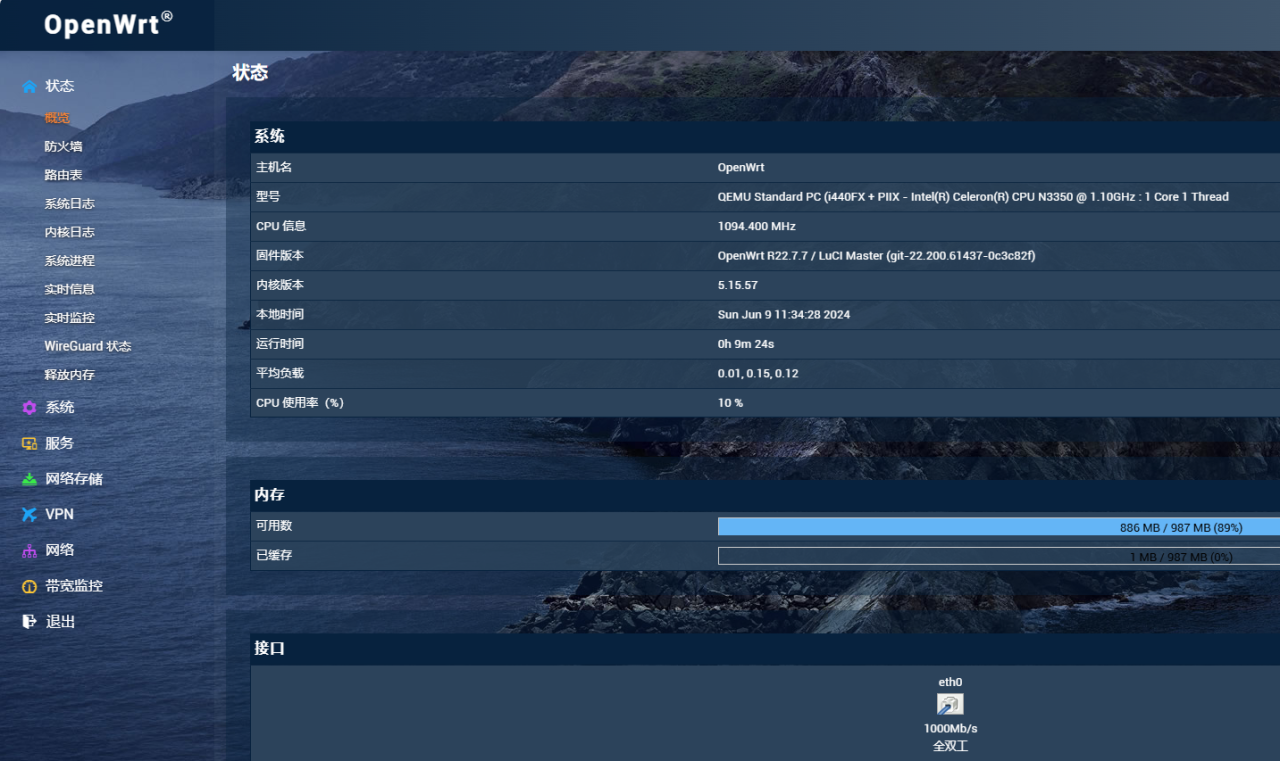1280x761 pixels.
Task: Click the uptime value 0h 9m 24s
Action: 746,344
